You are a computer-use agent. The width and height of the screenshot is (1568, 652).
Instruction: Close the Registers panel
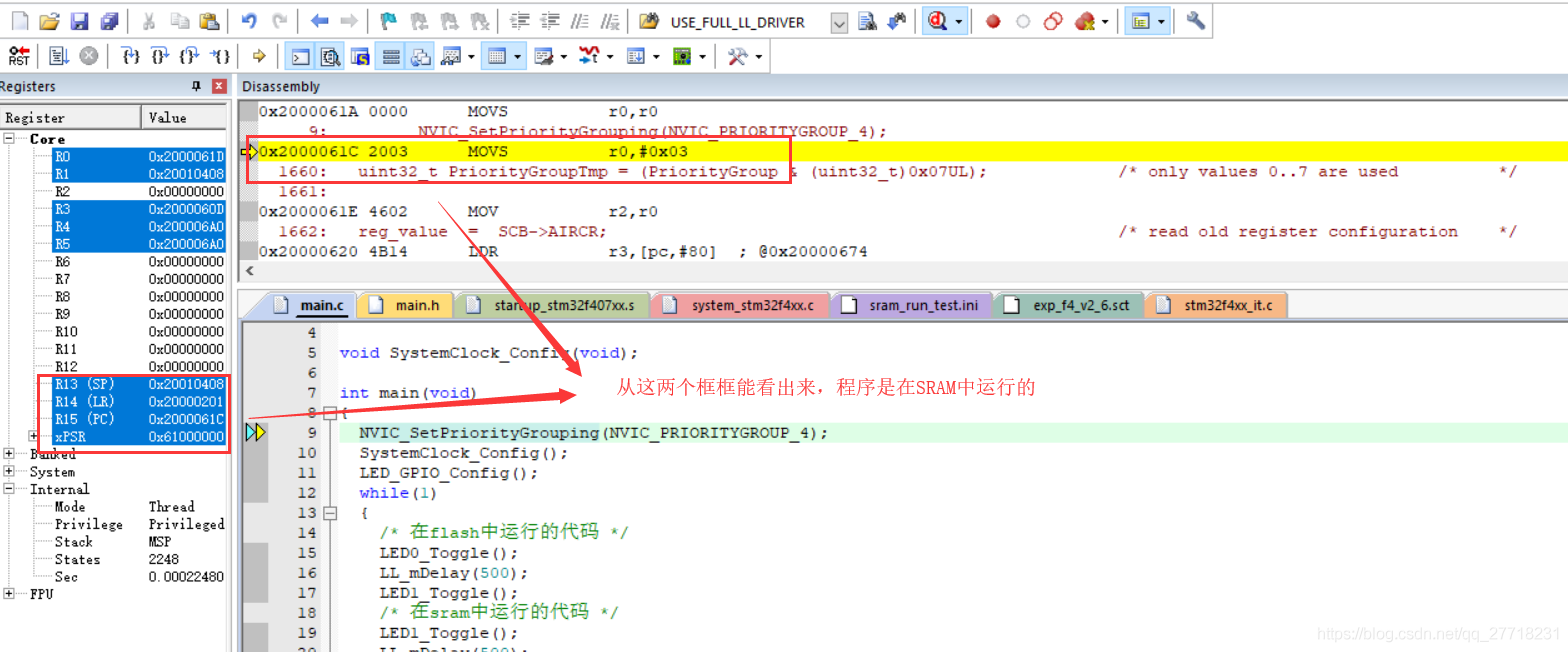219,86
